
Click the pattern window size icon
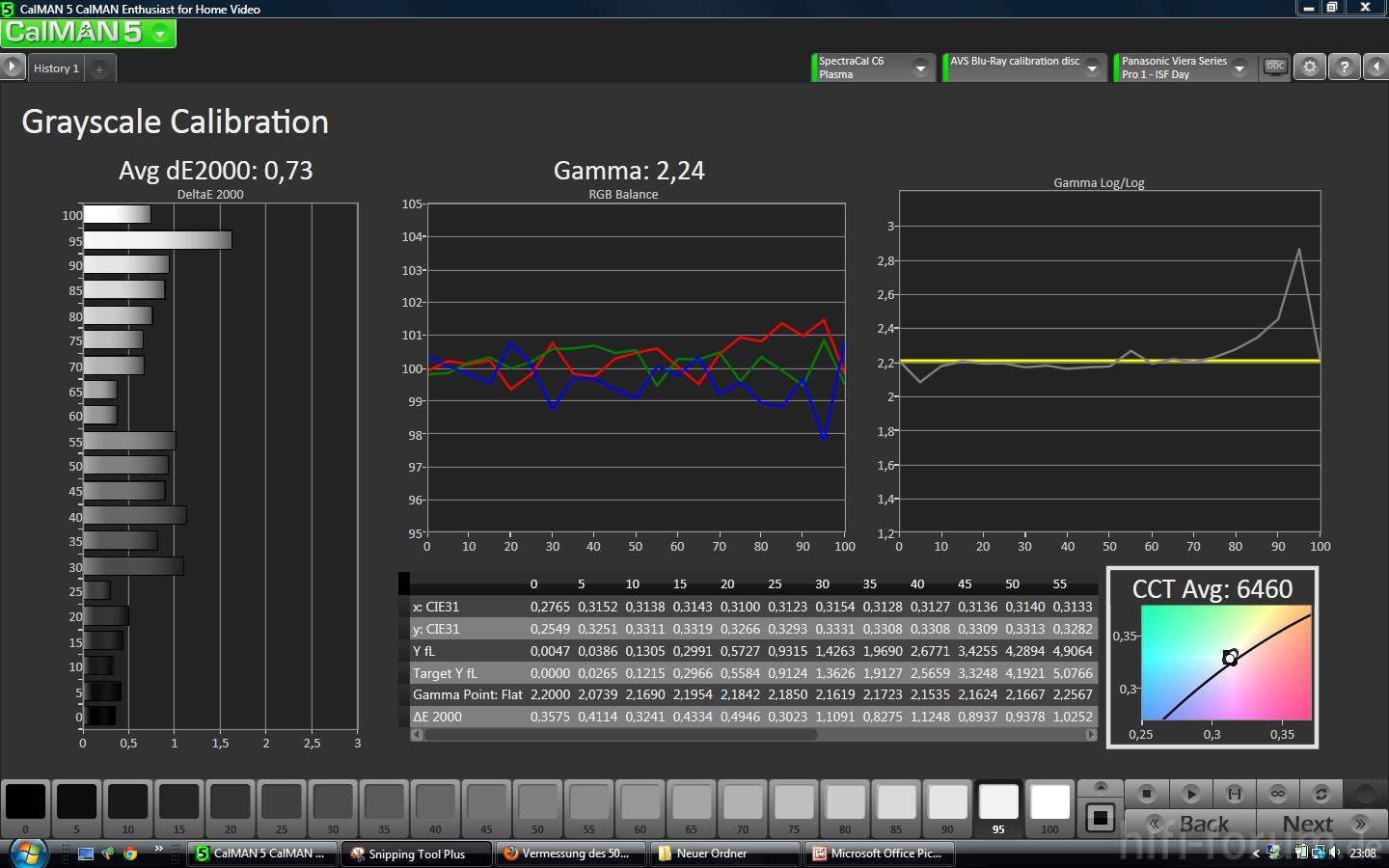[1101, 818]
